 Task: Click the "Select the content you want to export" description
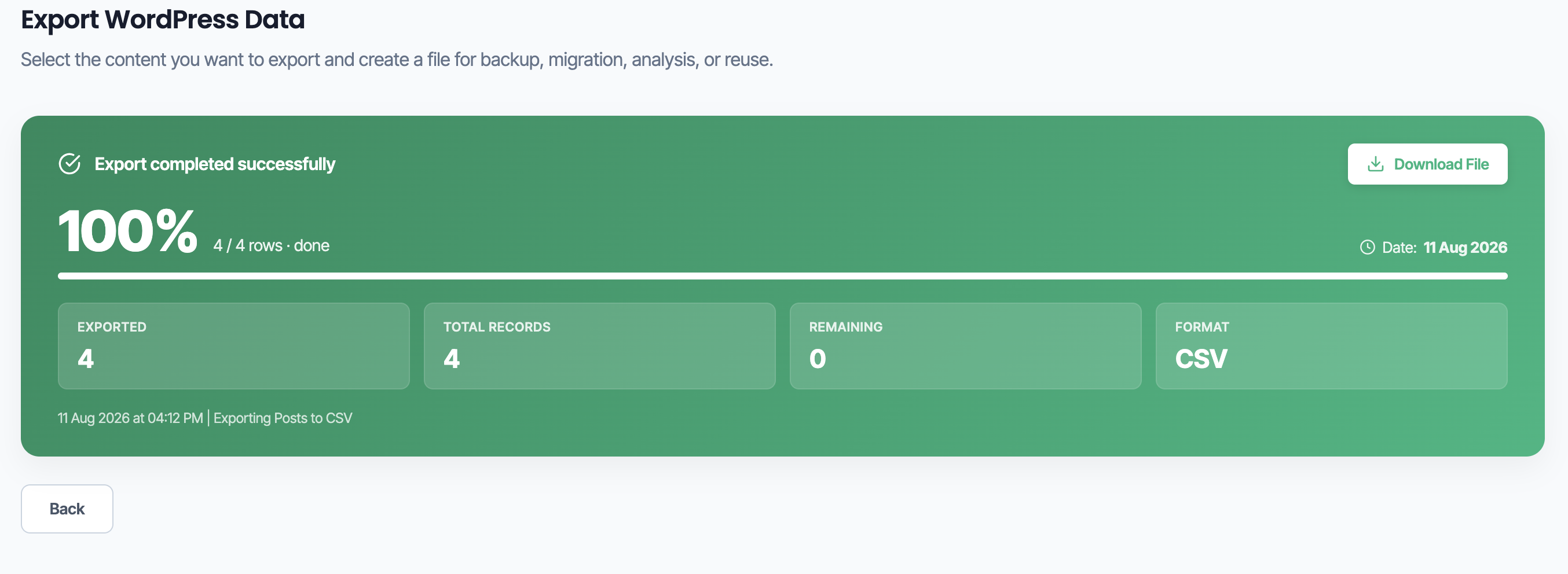(397, 60)
